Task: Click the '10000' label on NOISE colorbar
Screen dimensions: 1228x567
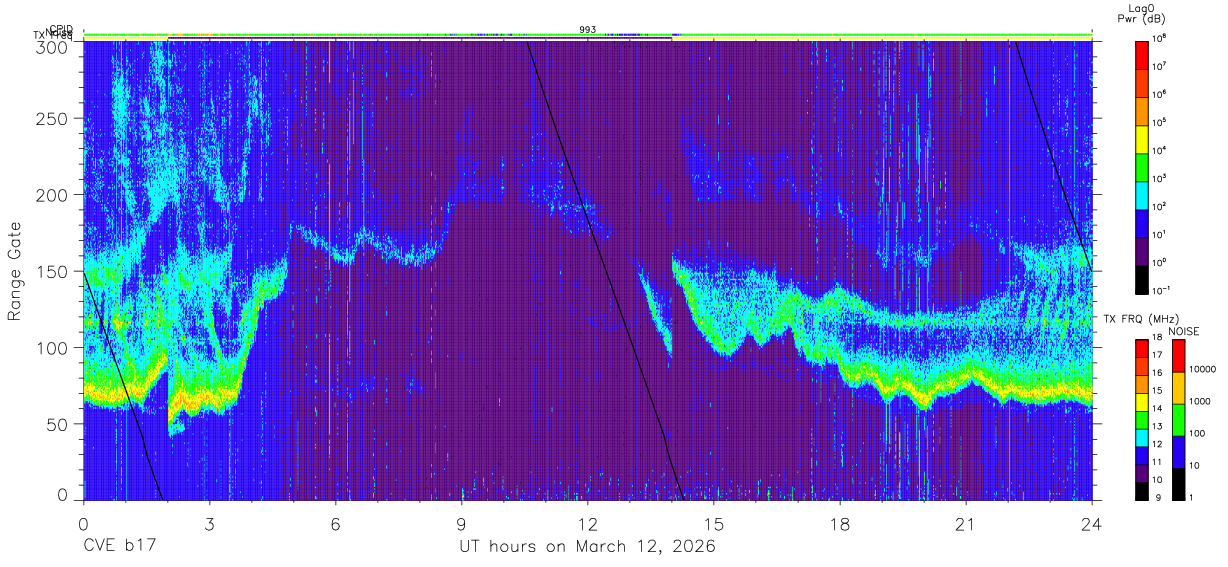Action: point(1203,369)
